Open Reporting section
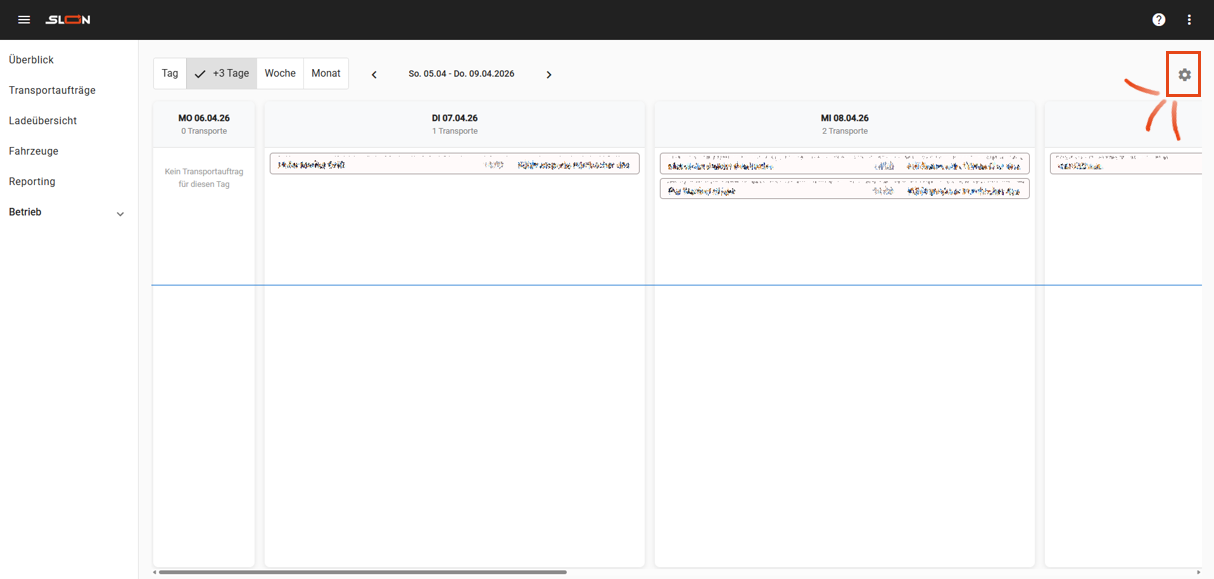Viewport: 1214px width, 579px height. [x=32, y=182]
